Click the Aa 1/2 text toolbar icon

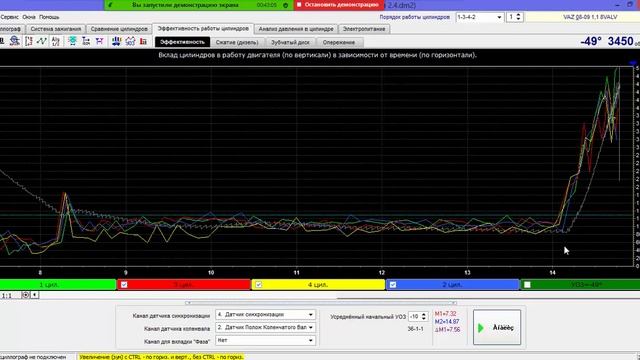[x=56, y=41]
